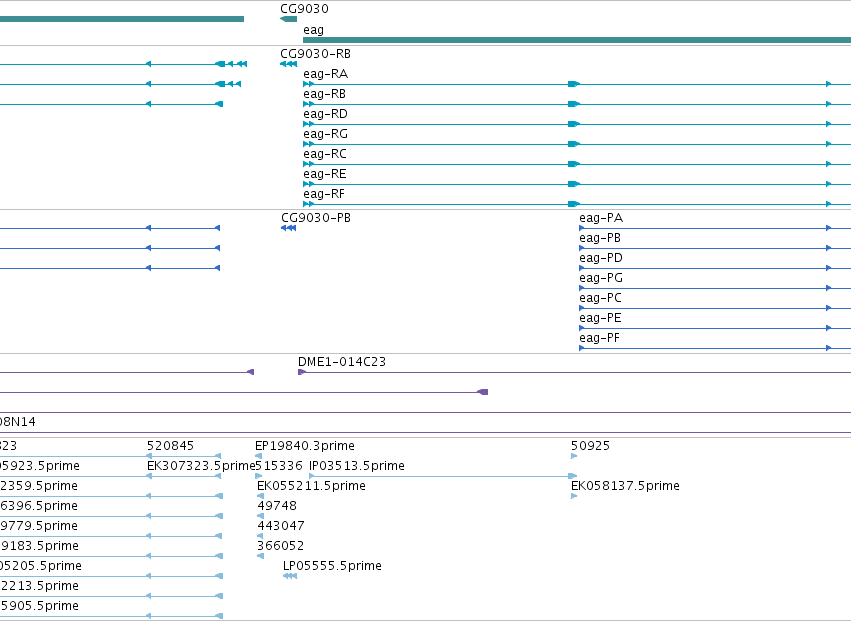Select the LP05555.5prime EST label
This screenshot has height=621, width=851.
(x=332, y=566)
